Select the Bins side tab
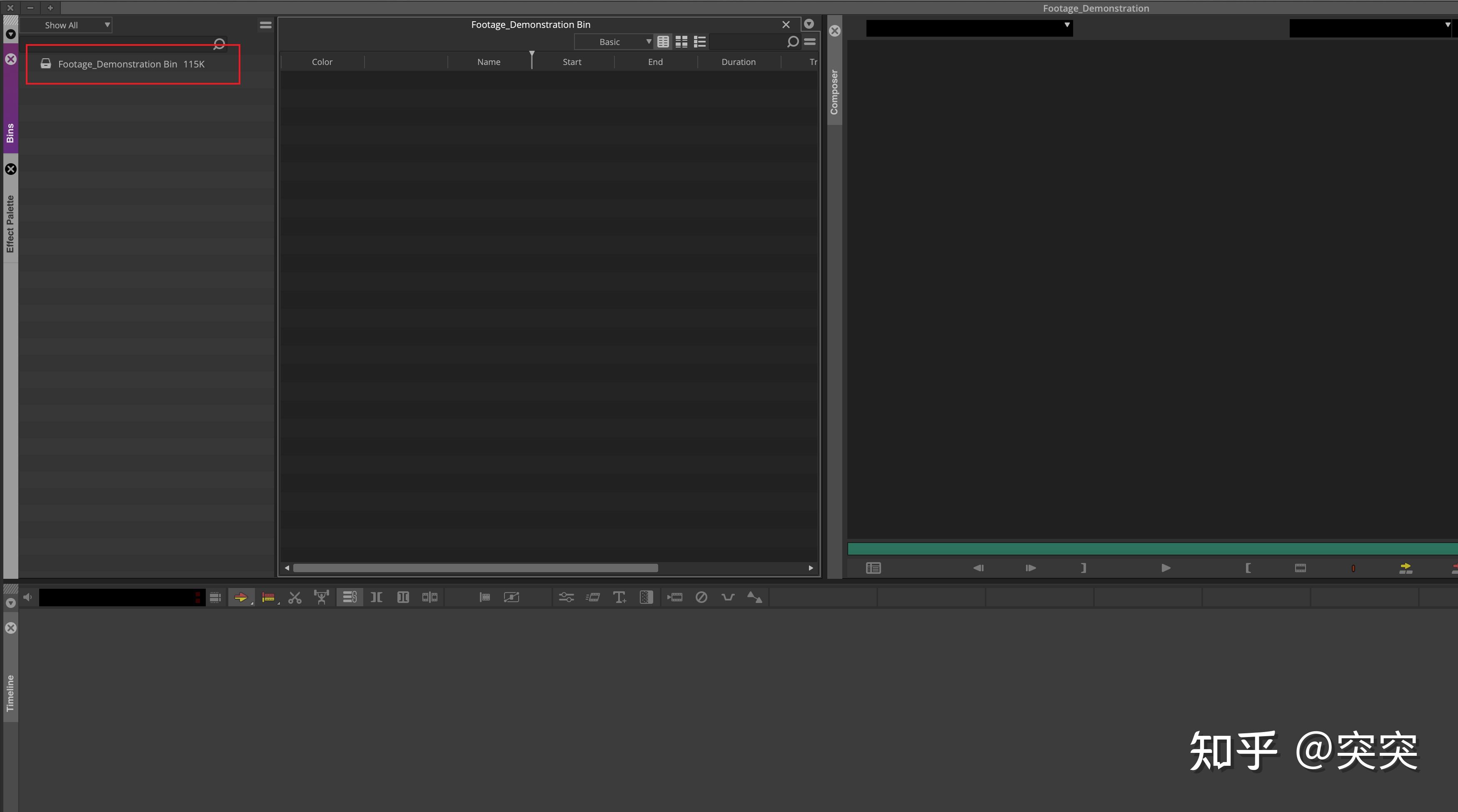Viewport: 1458px width, 812px height. pyautogui.click(x=10, y=133)
